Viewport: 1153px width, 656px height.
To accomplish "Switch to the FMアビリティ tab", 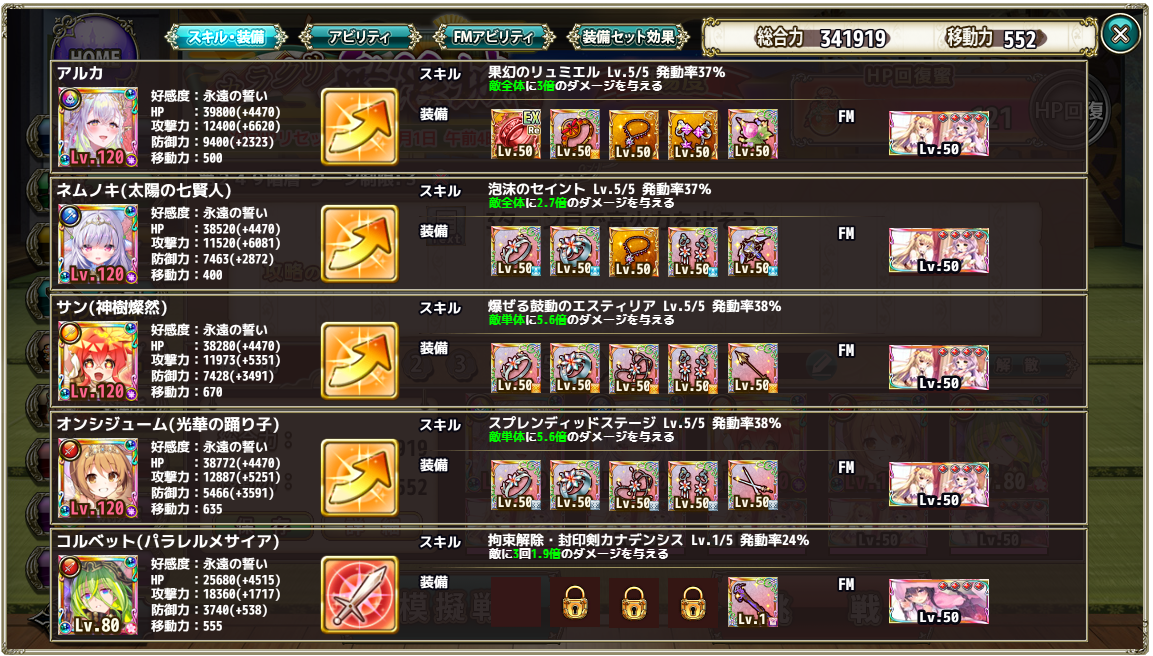I will click(493, 37).
